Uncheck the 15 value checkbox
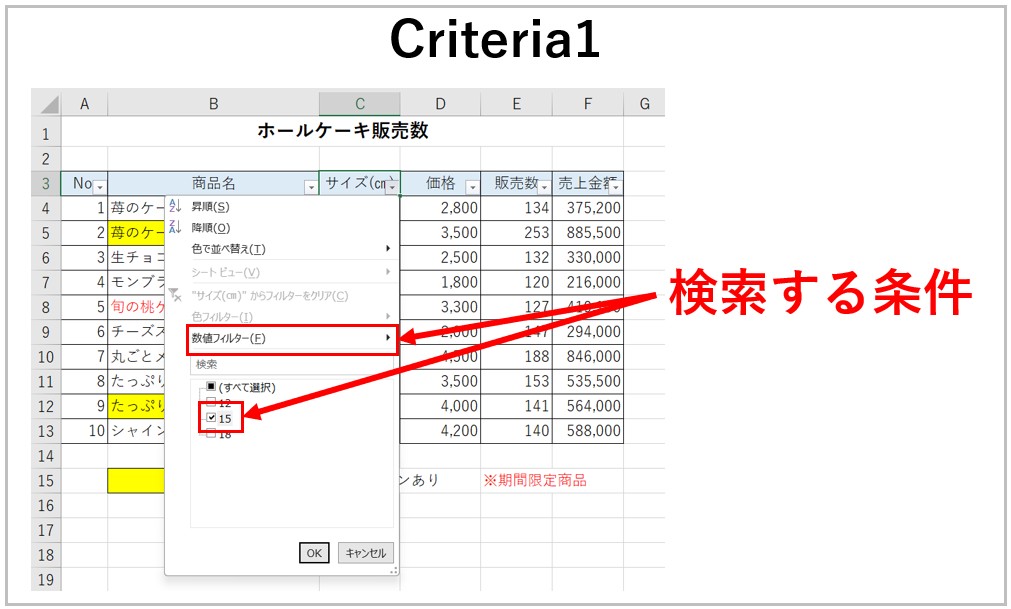 coord(212,417)
